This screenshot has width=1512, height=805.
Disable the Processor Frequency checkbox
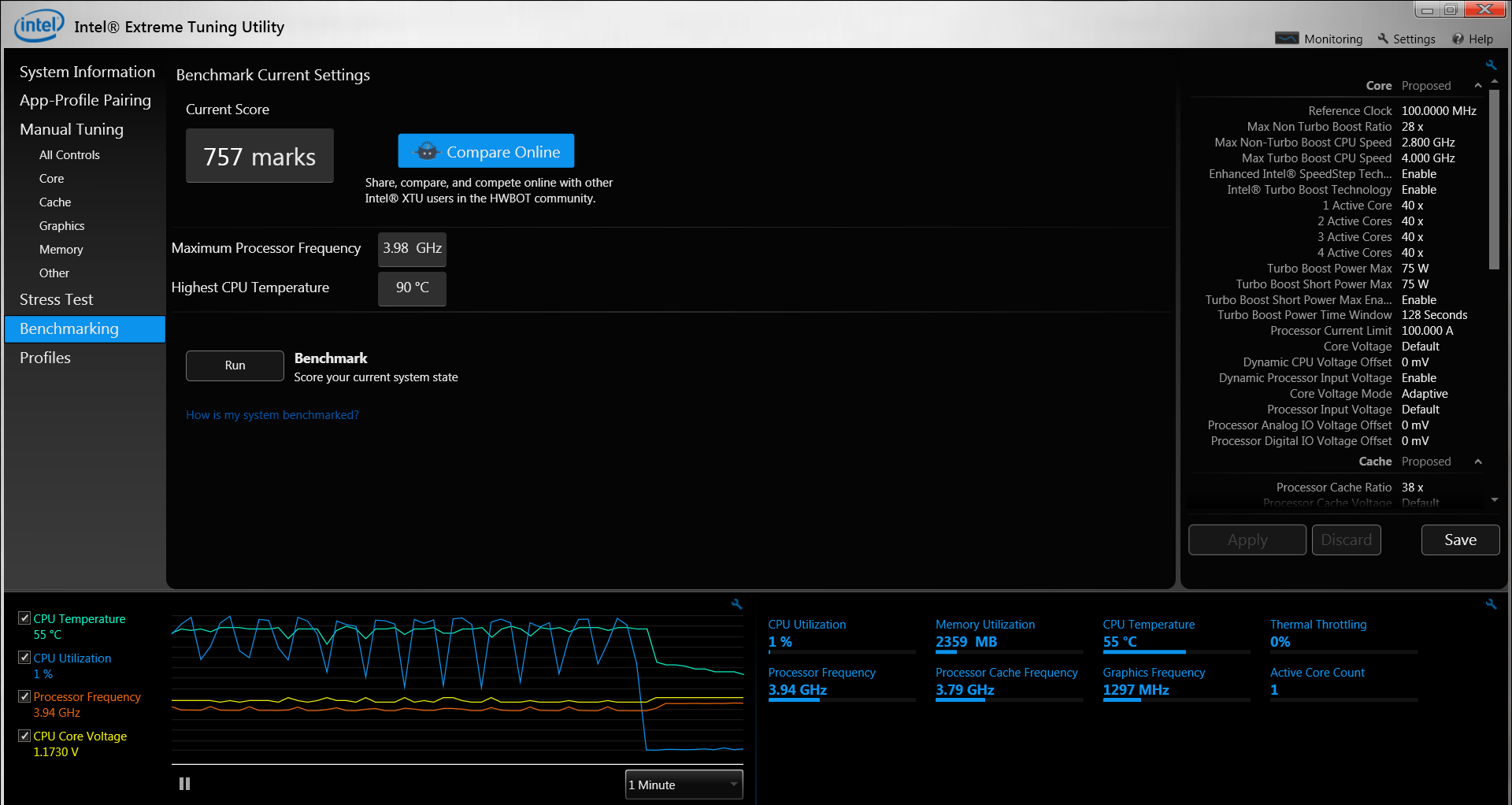[x=24, y=696]
